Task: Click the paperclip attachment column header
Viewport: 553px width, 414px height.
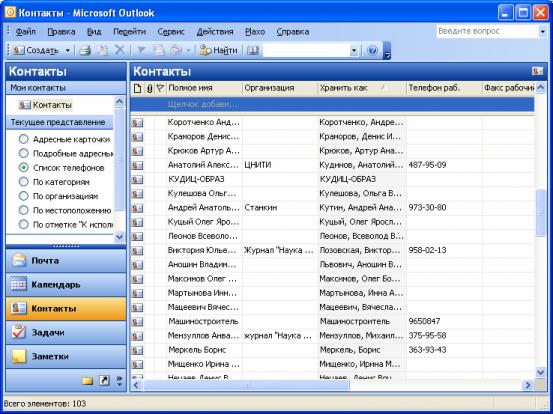Action: tap(150, 88)
